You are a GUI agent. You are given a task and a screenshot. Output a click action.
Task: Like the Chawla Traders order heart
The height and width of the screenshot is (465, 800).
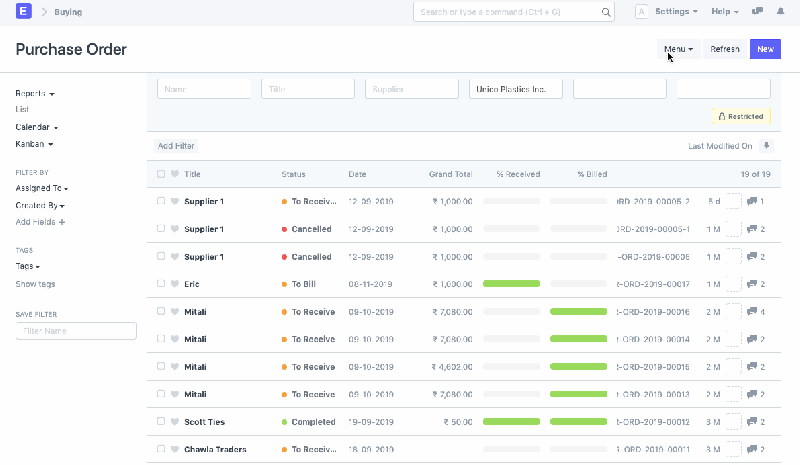174,449
